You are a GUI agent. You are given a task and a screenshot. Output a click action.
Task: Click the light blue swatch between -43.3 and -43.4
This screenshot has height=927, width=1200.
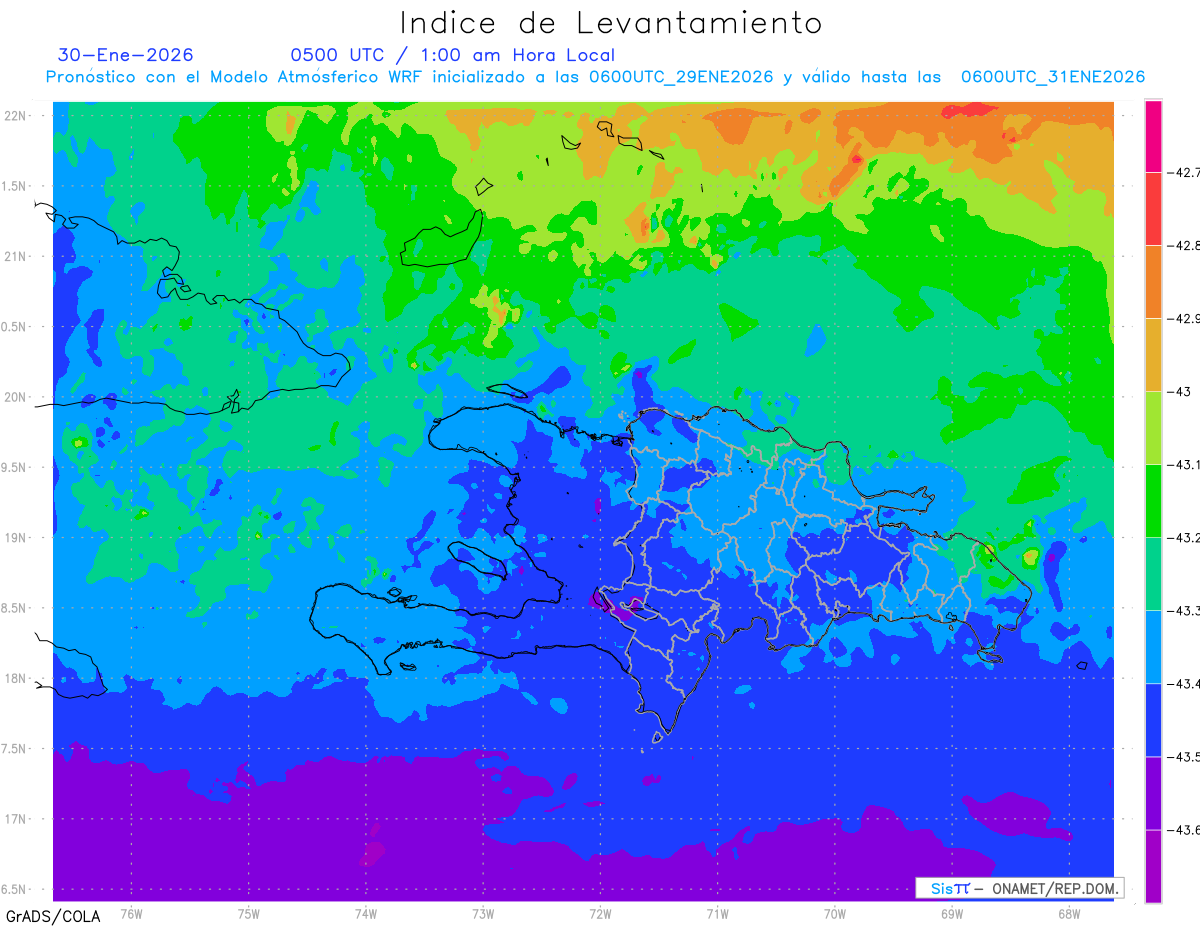tap(1153, 646)
